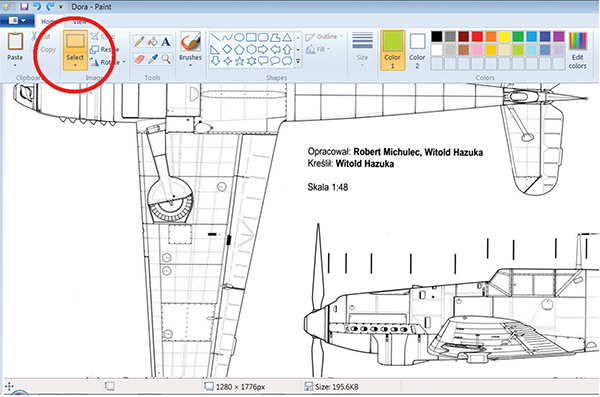Select the Fill with color bucket tool
This screenshot has width=600, height=397.
[x=153, y=41]
